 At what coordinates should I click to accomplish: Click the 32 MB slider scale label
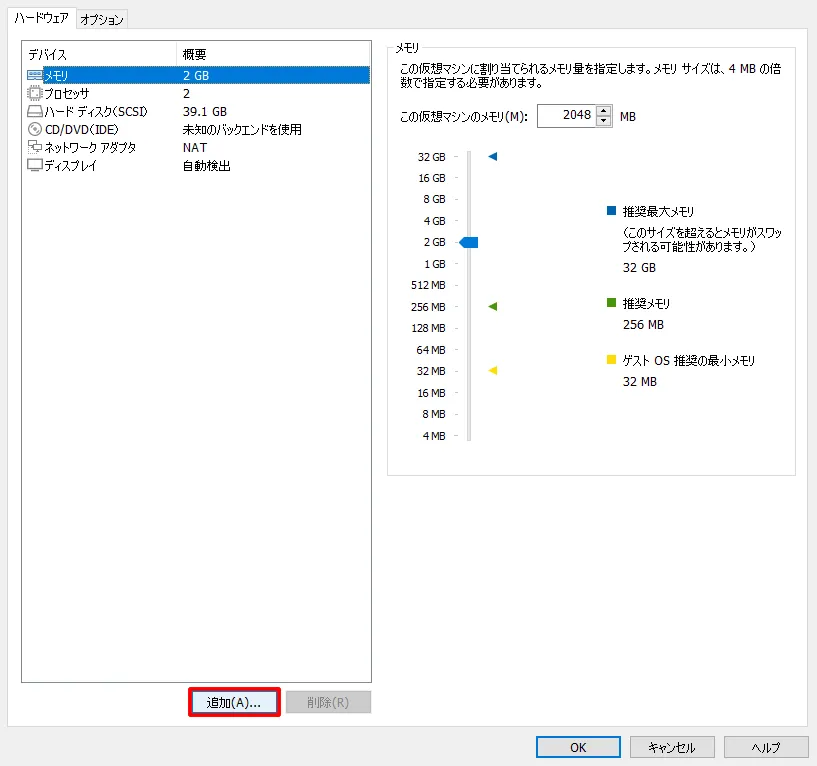point(430,371)
